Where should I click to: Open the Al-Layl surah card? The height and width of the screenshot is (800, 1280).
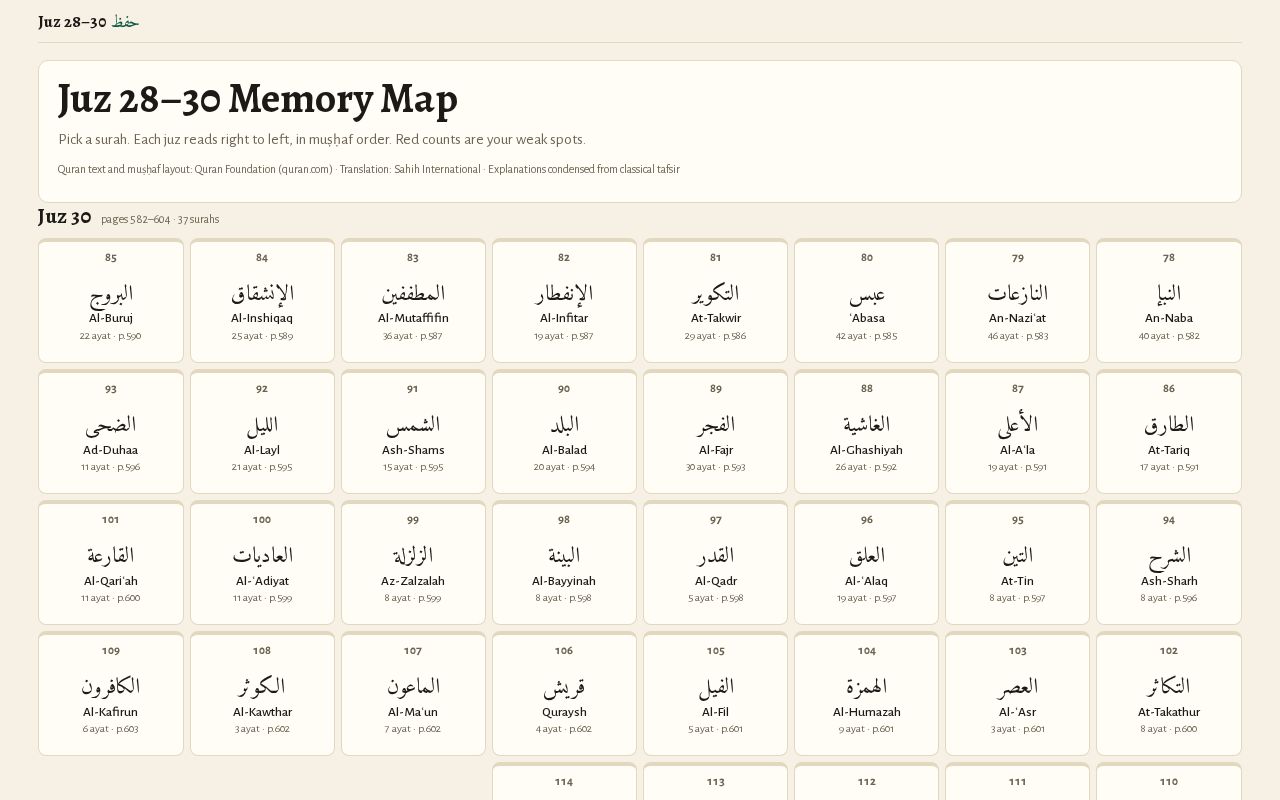[262, 431]
